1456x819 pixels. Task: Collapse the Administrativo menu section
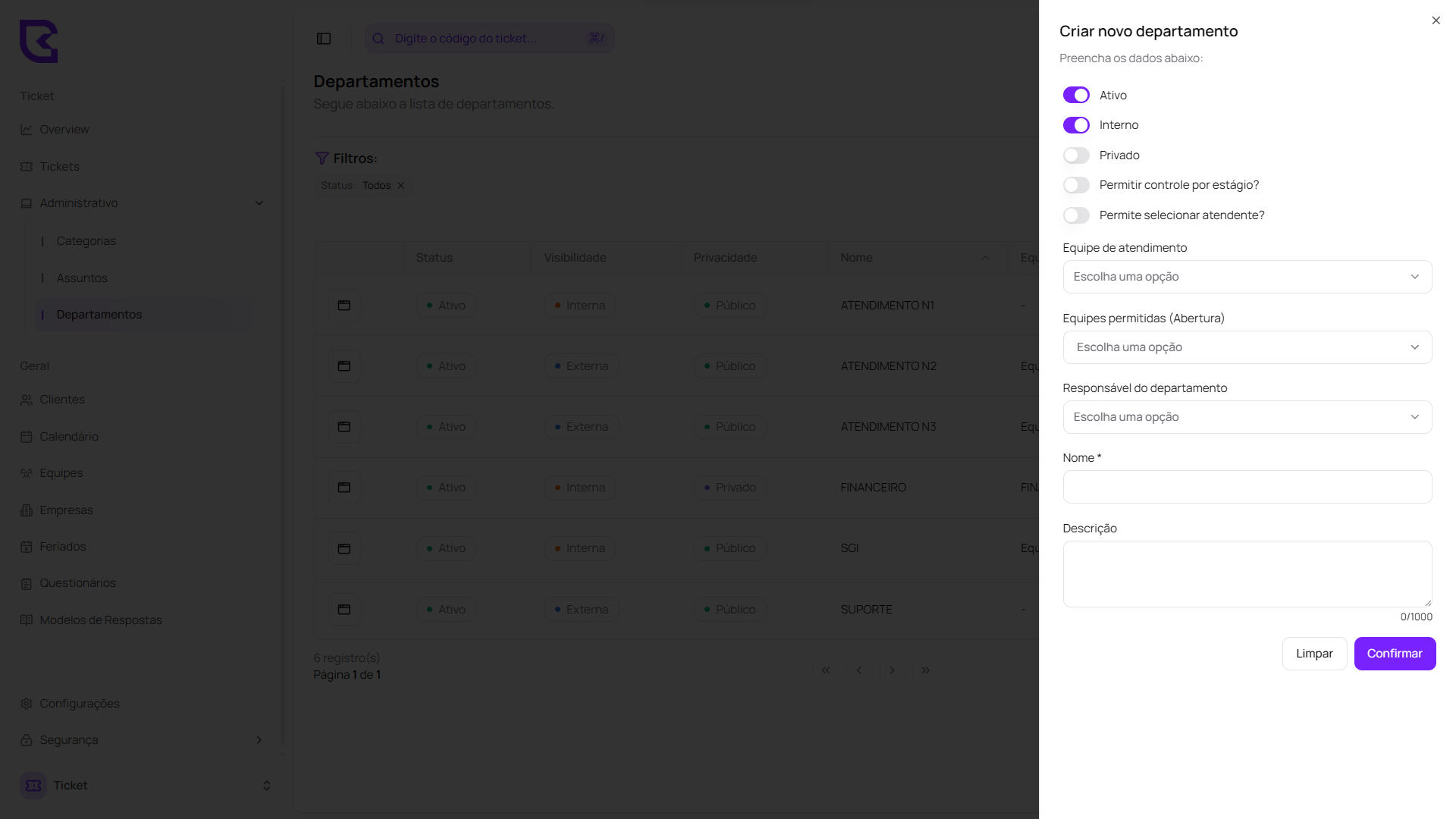[x=259, y=203]
